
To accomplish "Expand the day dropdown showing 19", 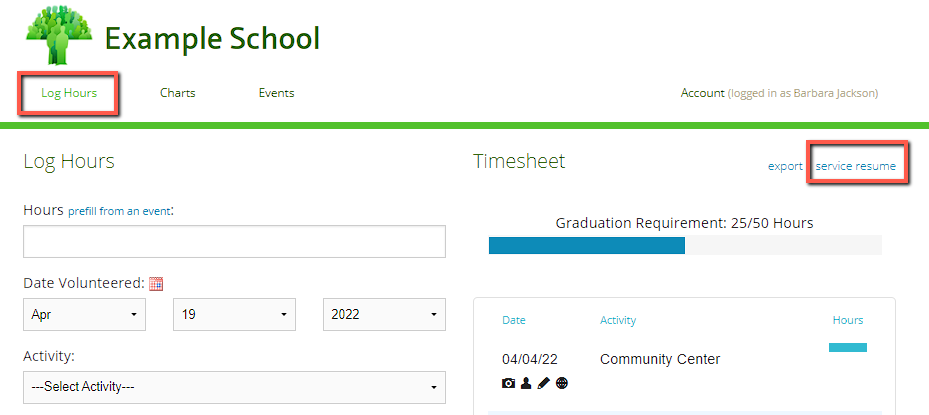I will coord(234,314).
